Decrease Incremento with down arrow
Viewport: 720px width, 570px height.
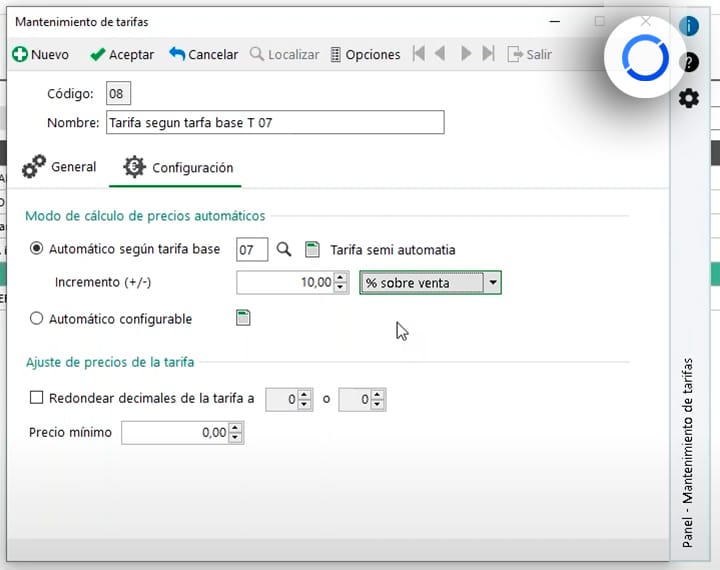[340, 287]
